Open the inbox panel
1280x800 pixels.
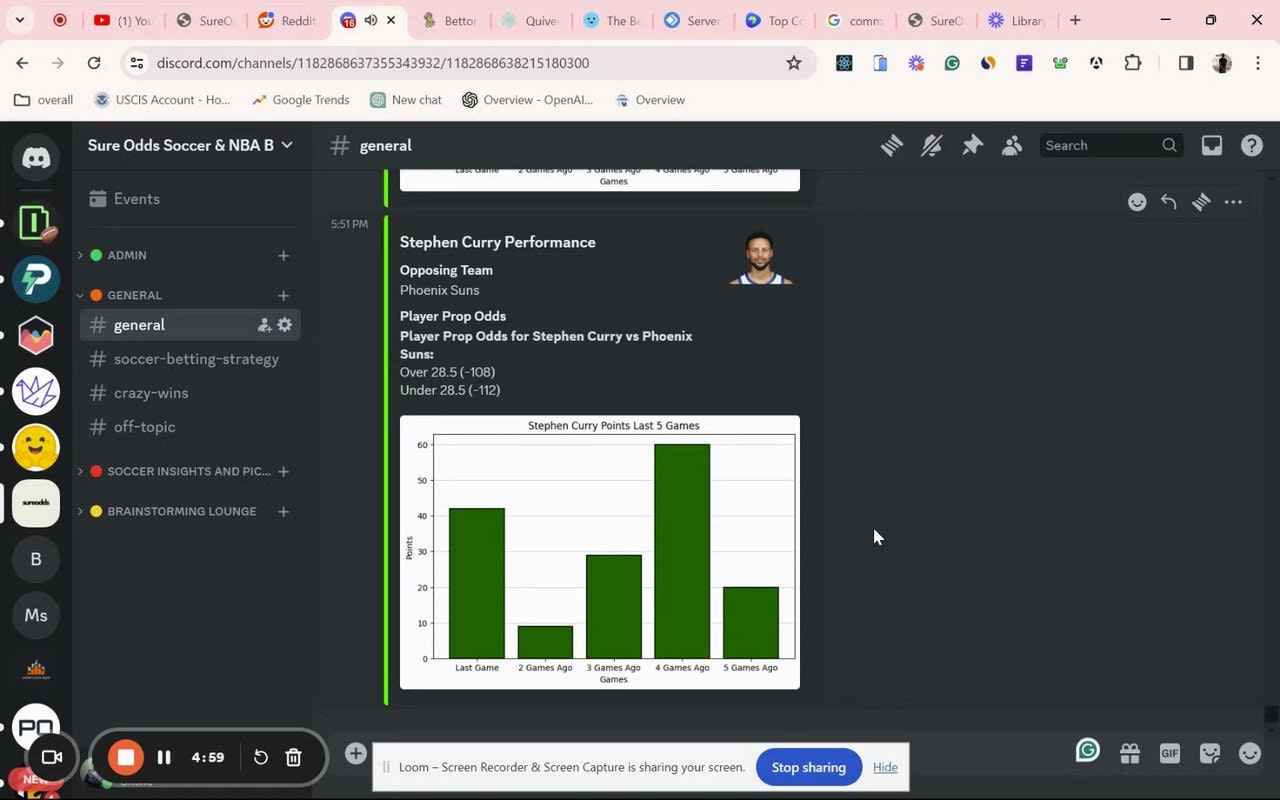pyautogui.click(x=1211, y=145)
